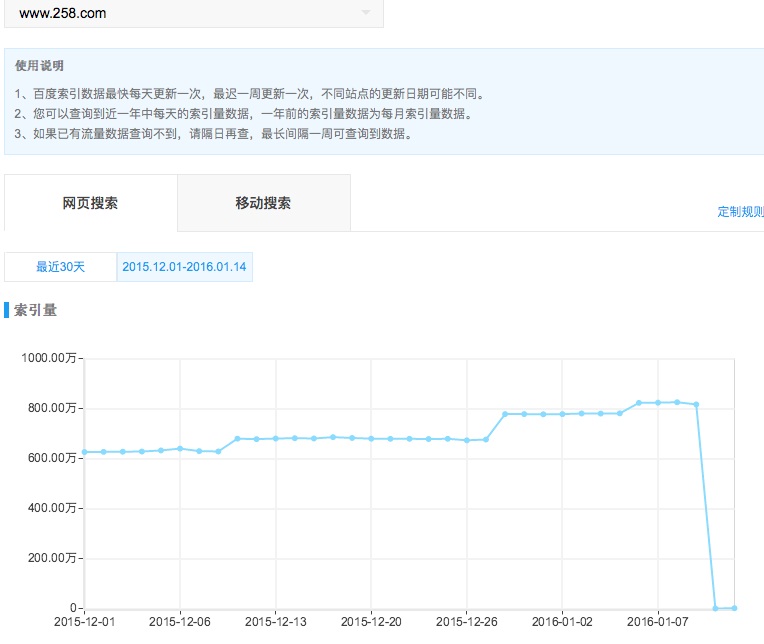The image size is (764, 644).
Task: Click the 使用说明 heading in notice box
Action: coord(40,66)
